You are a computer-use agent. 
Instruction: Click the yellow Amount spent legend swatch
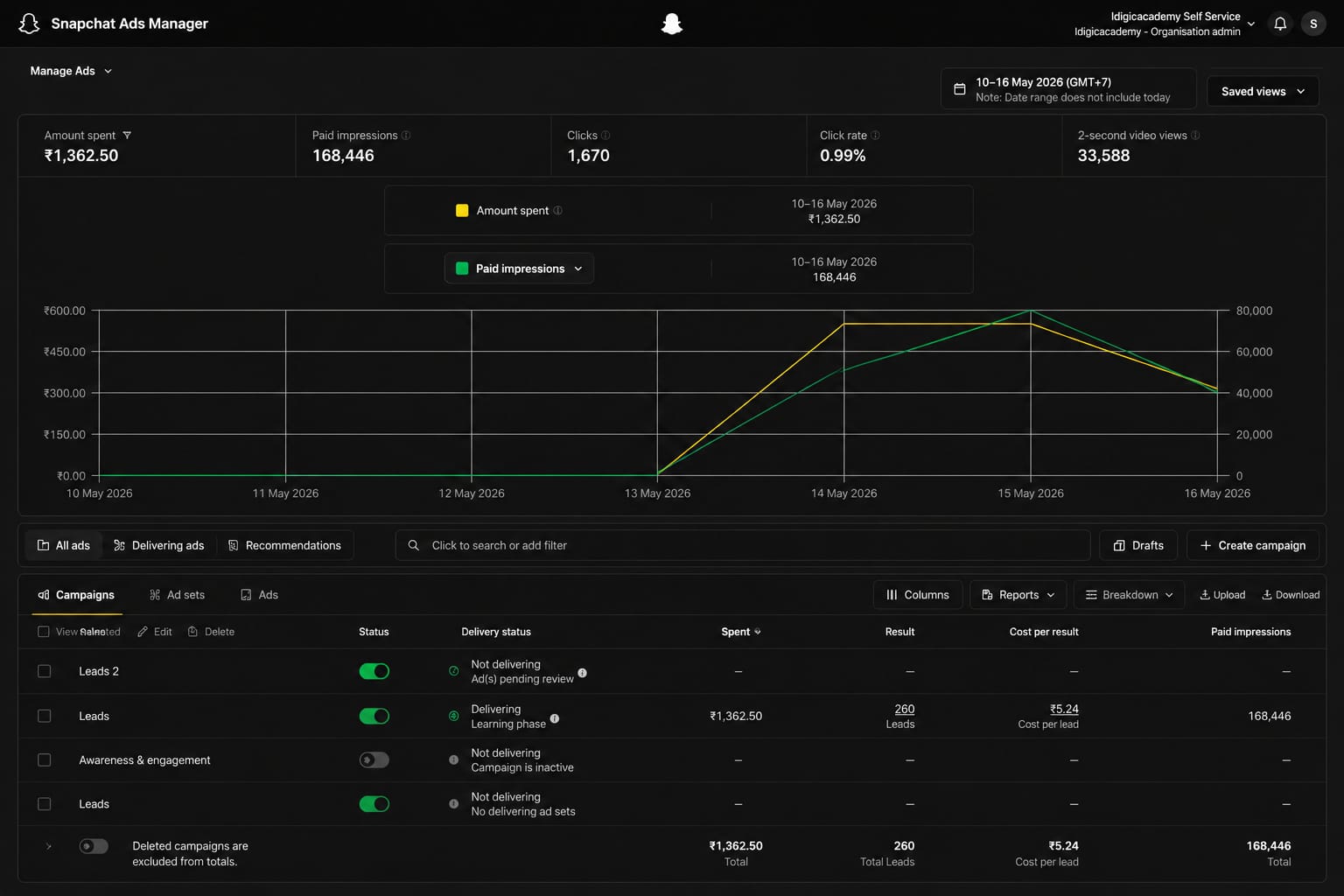click(462, 211)
